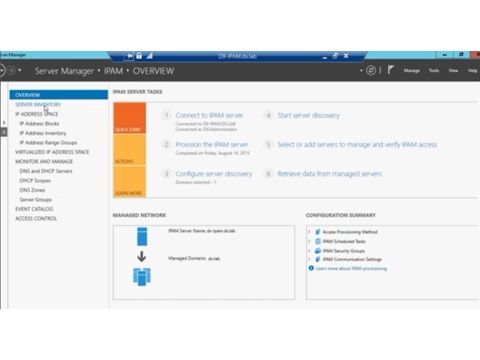
Task: Click the signal strength icon in the session bar
Action: click(x=149, y=56)
